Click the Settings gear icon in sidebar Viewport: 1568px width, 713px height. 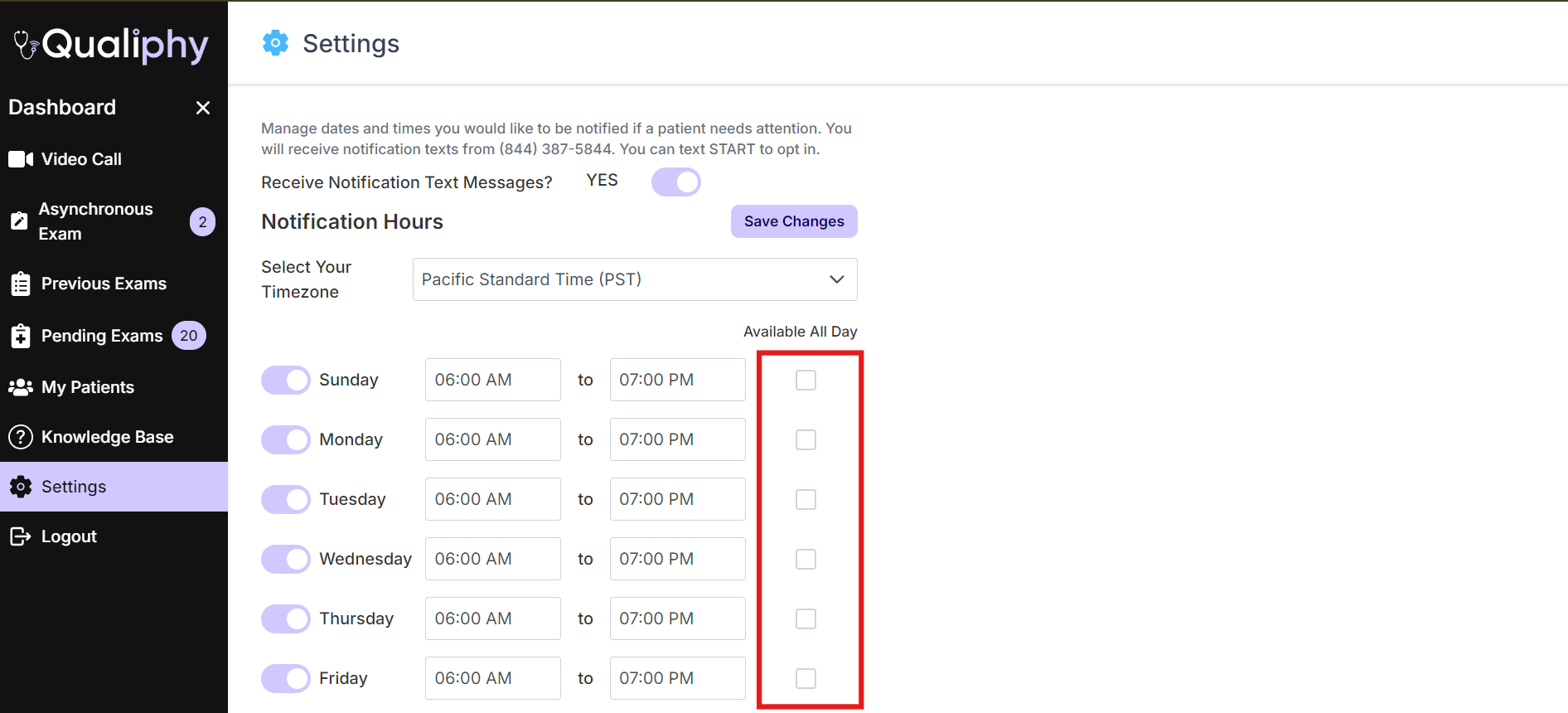pyautogui.click(x=21, y=487)
